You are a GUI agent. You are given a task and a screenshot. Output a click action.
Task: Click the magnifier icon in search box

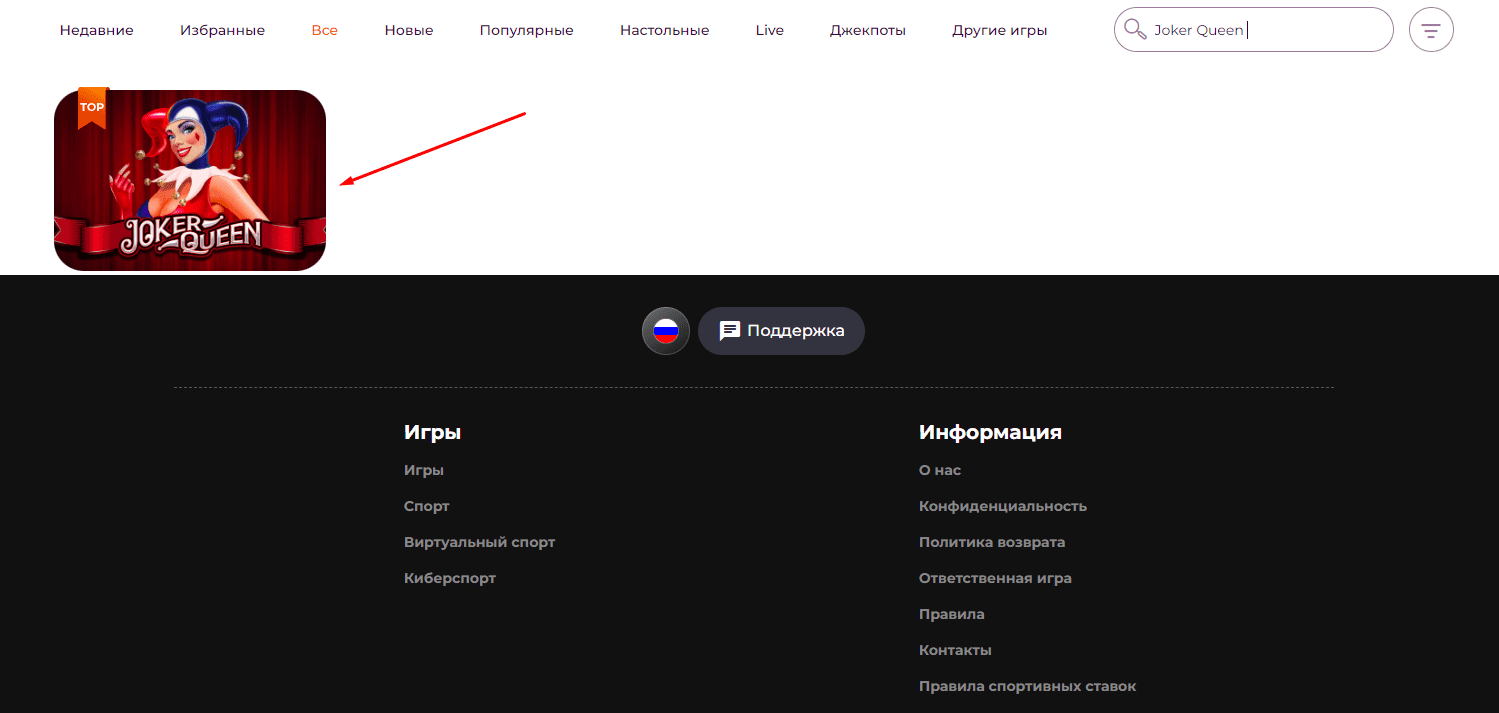[1135, 30]
